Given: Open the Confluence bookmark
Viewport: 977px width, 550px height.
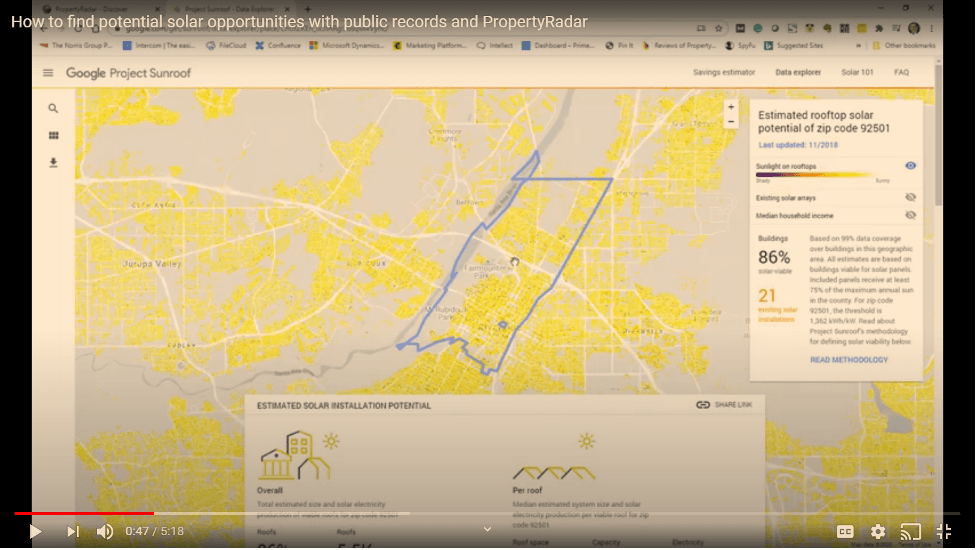Looking at the screenshot, I should pos(278,45).
